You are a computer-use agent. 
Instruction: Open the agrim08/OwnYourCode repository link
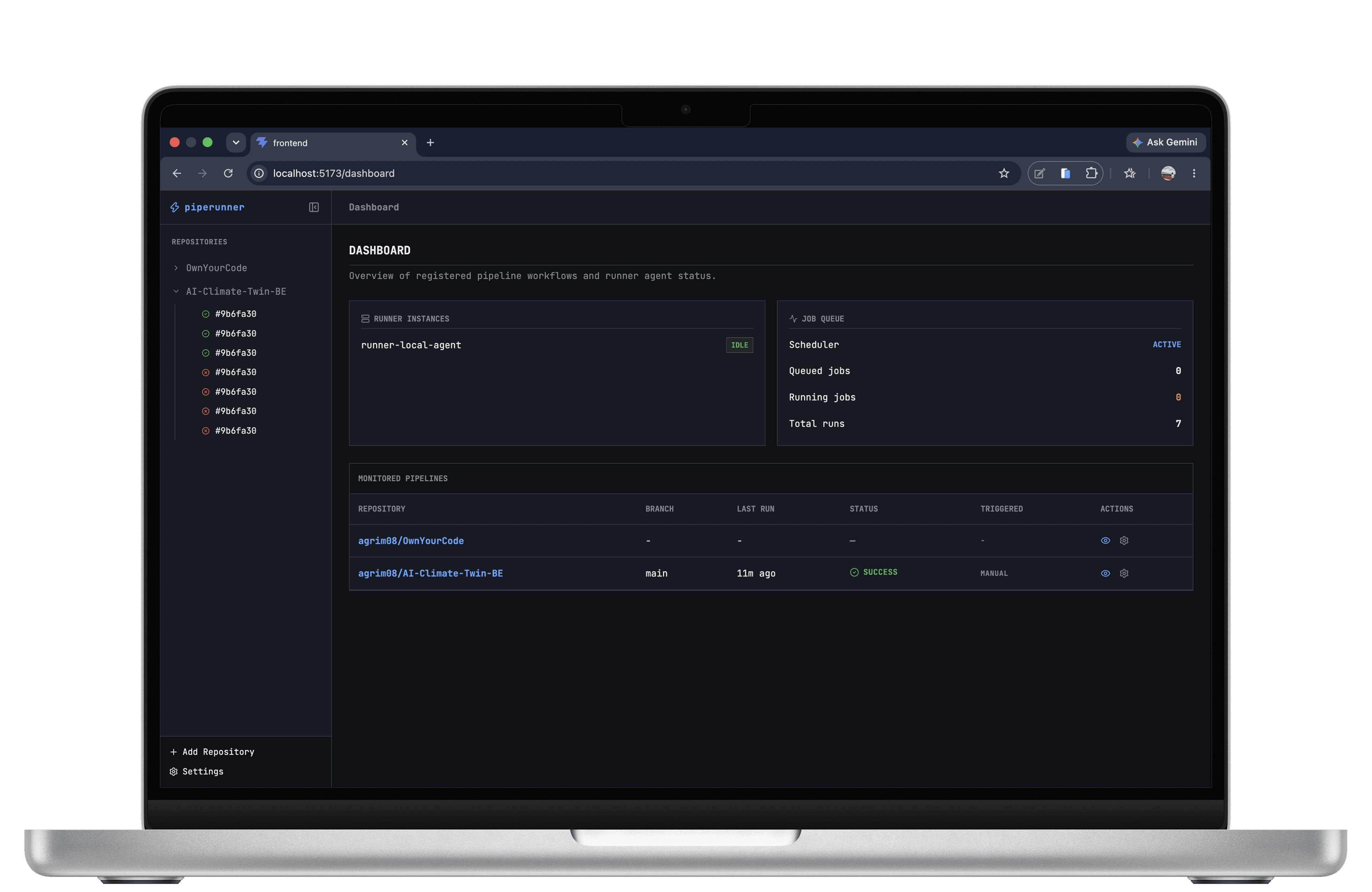tap(411, 540)
